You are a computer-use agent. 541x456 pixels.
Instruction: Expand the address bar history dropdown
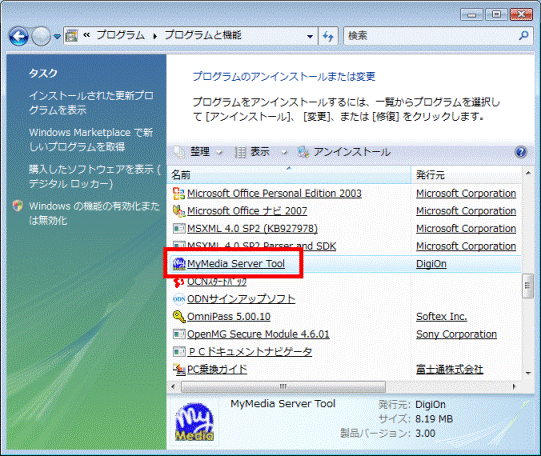point(310,36)
